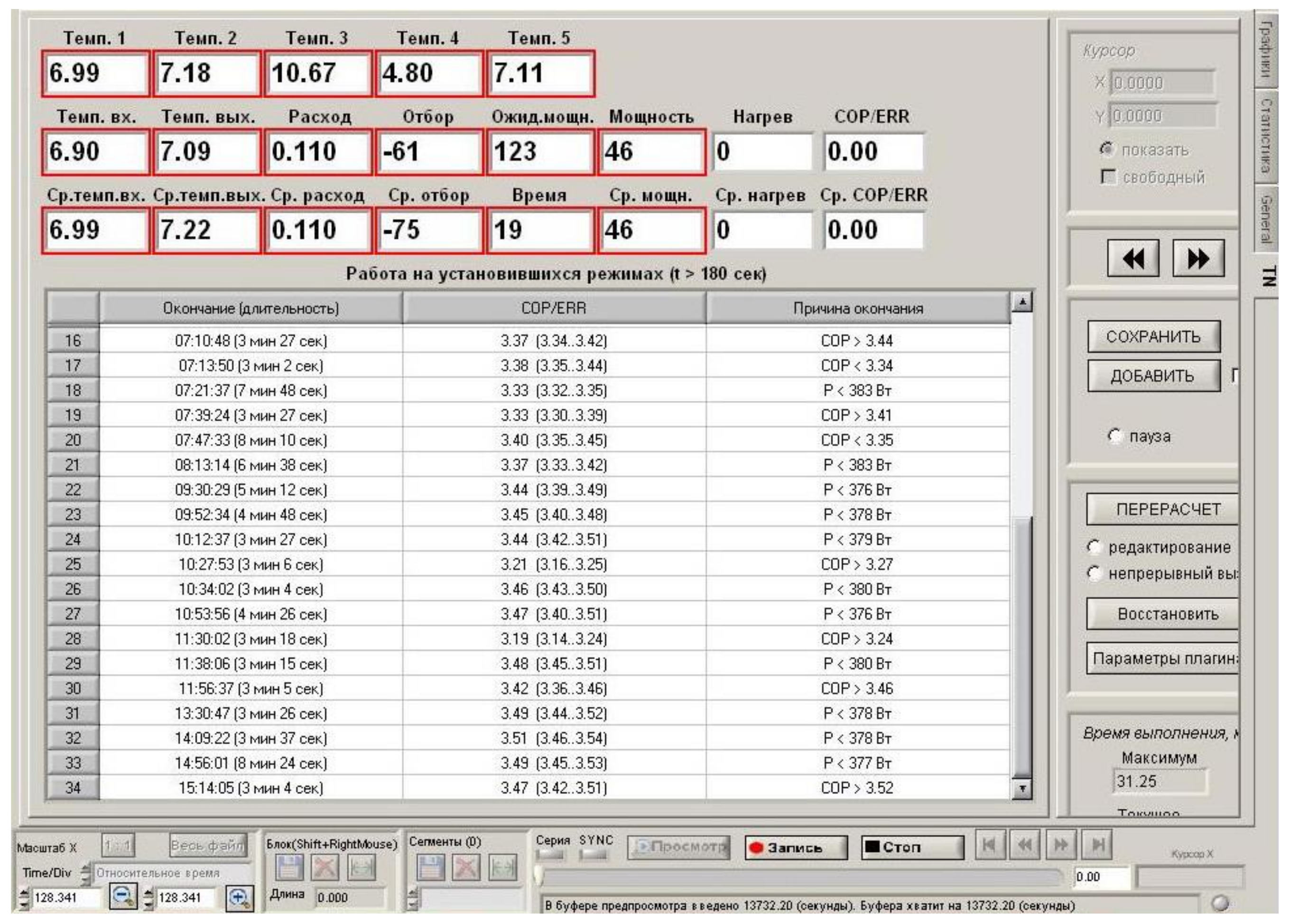Click the Восстановить button
This screenshot has height=924, width=1290.
click(1162, 614)
